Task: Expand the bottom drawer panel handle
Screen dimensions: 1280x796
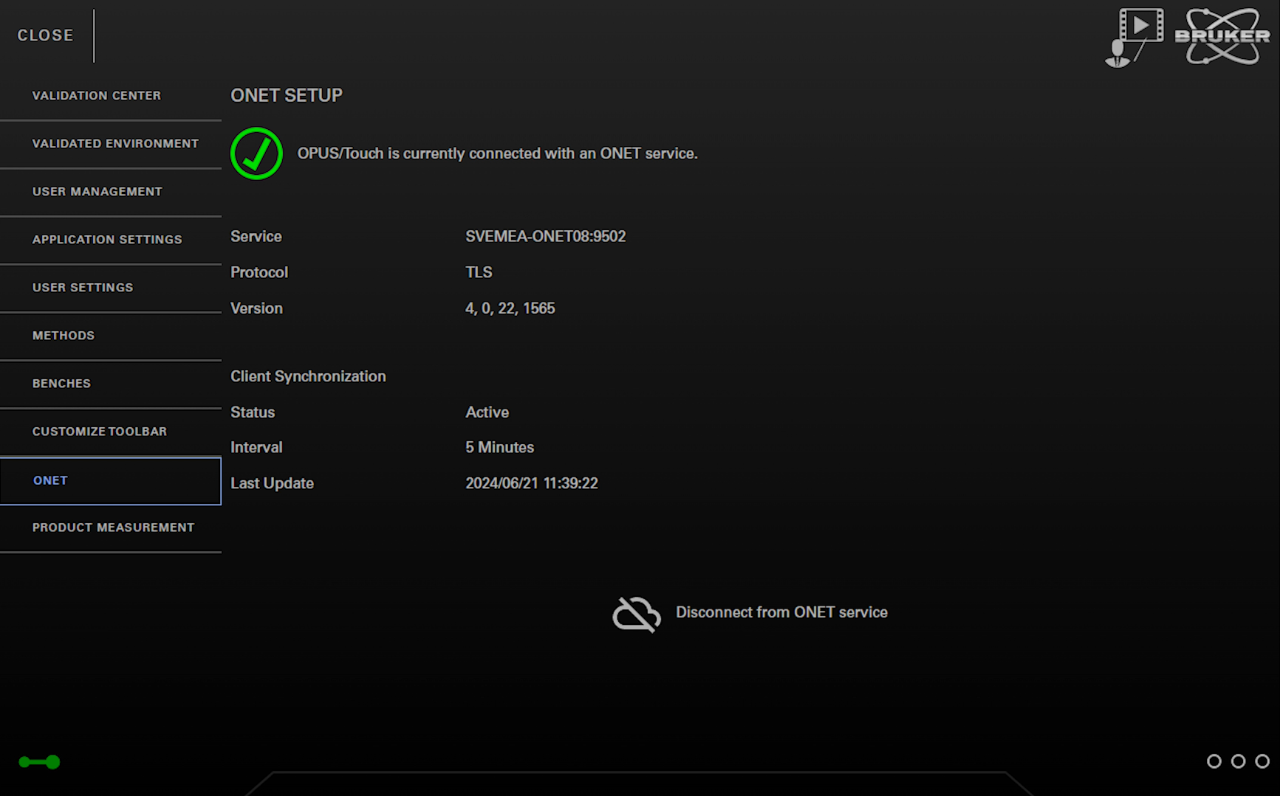Action: [640, 783]
